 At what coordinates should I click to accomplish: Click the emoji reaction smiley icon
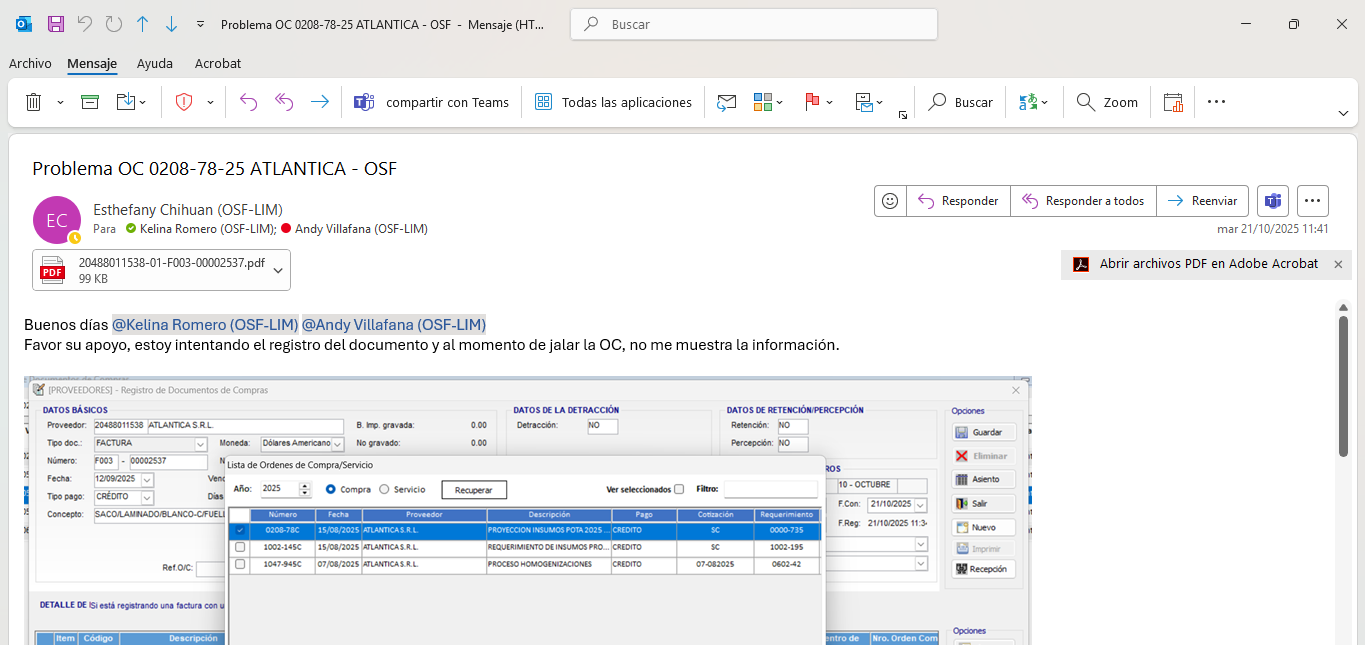coord(890,201)
